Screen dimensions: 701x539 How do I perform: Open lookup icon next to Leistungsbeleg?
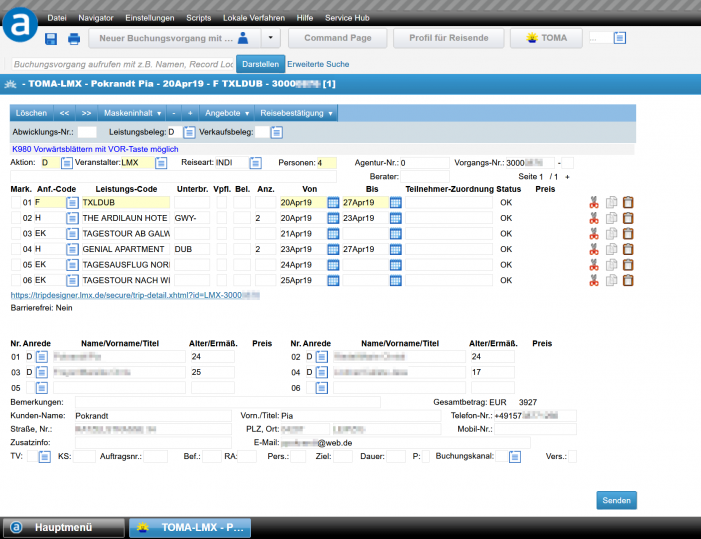[189, 132]
